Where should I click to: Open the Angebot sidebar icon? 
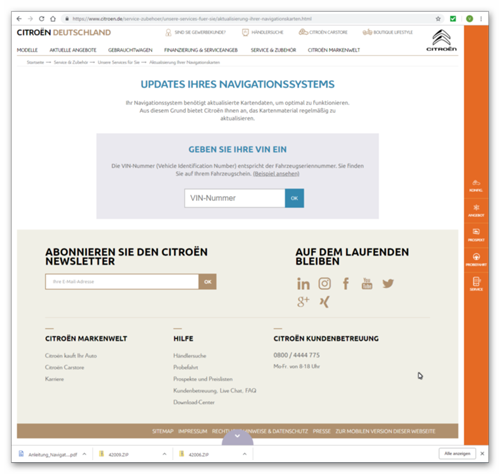[x=476, y=210]
